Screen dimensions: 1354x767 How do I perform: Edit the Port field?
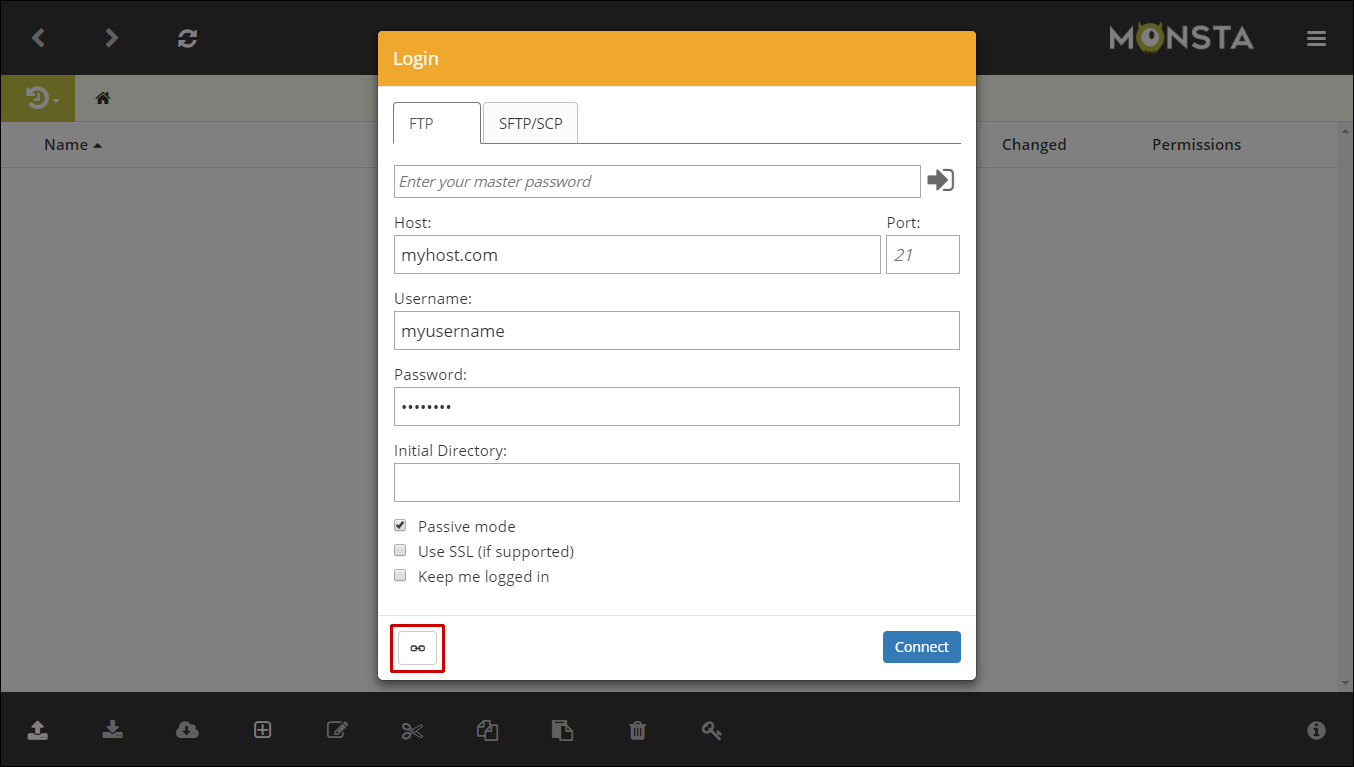[922, 254]
